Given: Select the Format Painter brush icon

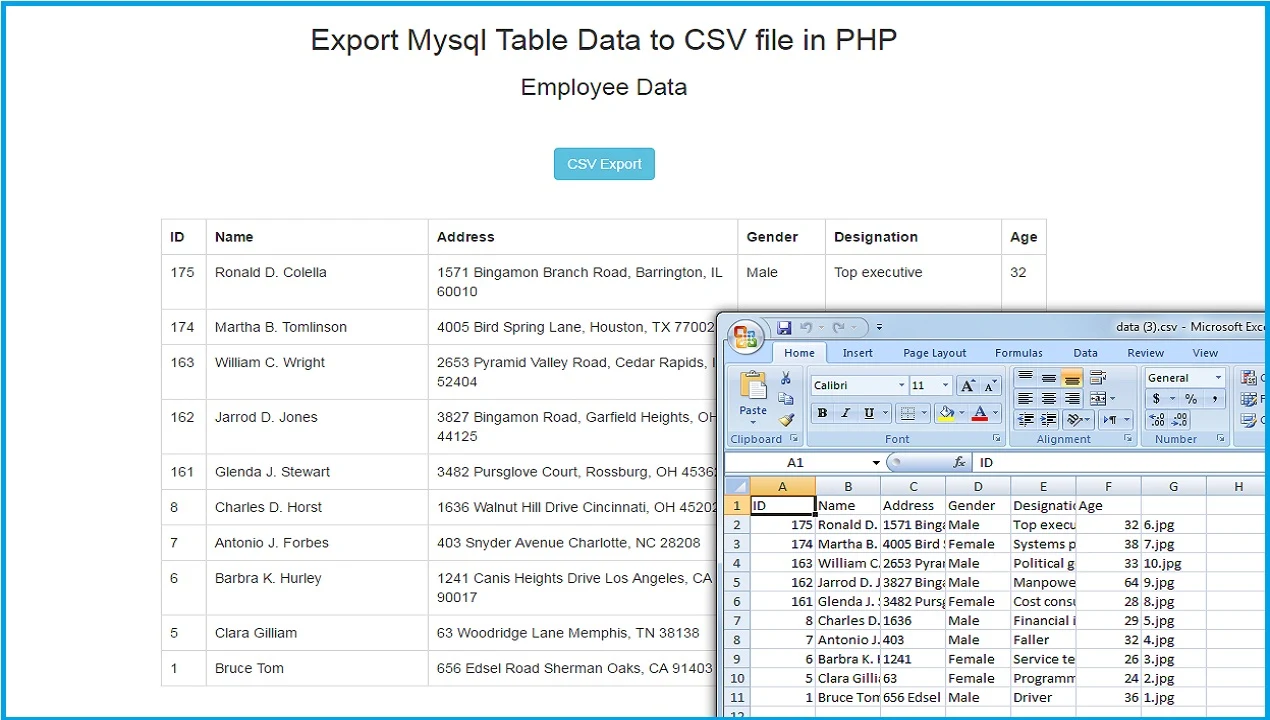Looking at the screenshot, I should [x=786, y=420].
